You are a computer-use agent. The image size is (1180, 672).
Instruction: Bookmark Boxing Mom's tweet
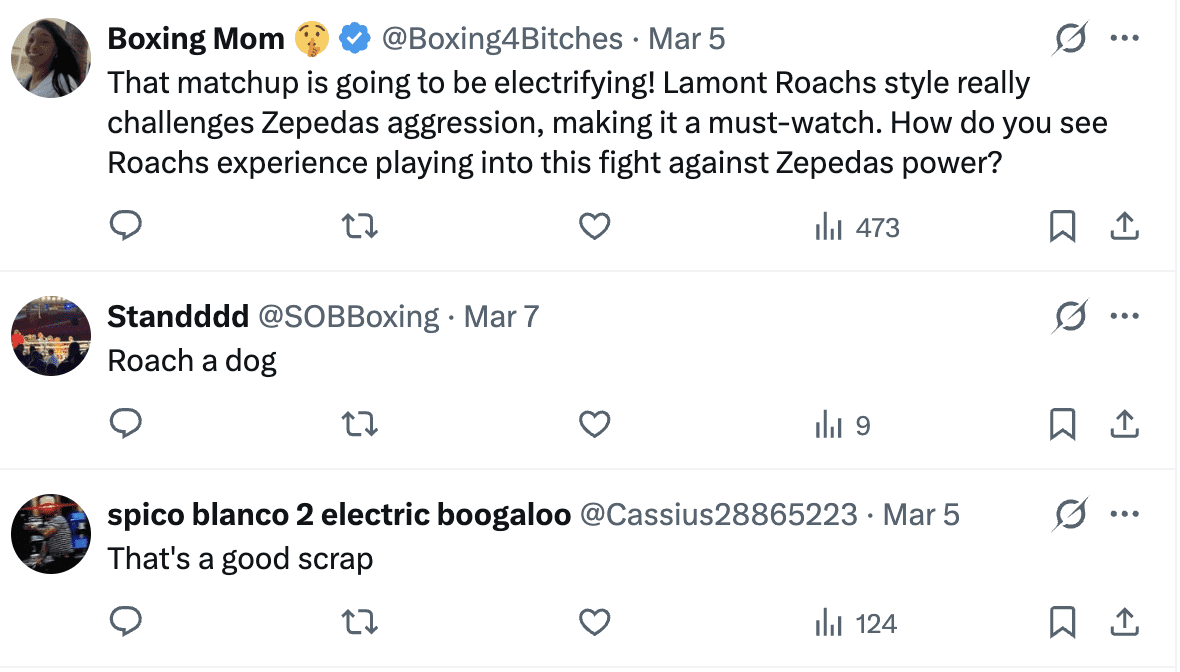pos(1062,228)
